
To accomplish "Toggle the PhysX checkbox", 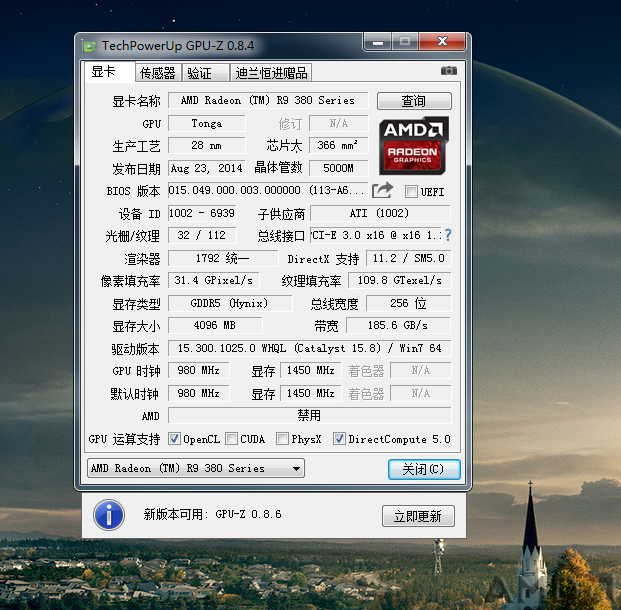I will click(x=282, y=438).
